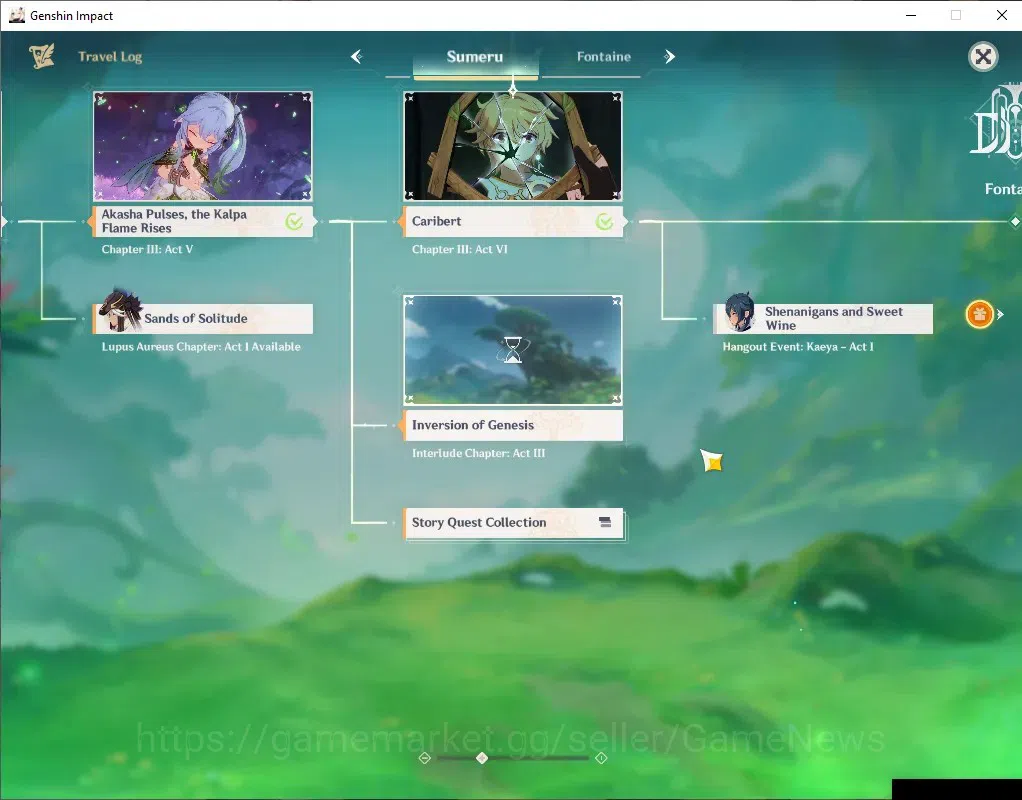The width and height of the screenshot is (1022, 800).
Task: Open the Story Quest Collection
Action: coord(513,523)
